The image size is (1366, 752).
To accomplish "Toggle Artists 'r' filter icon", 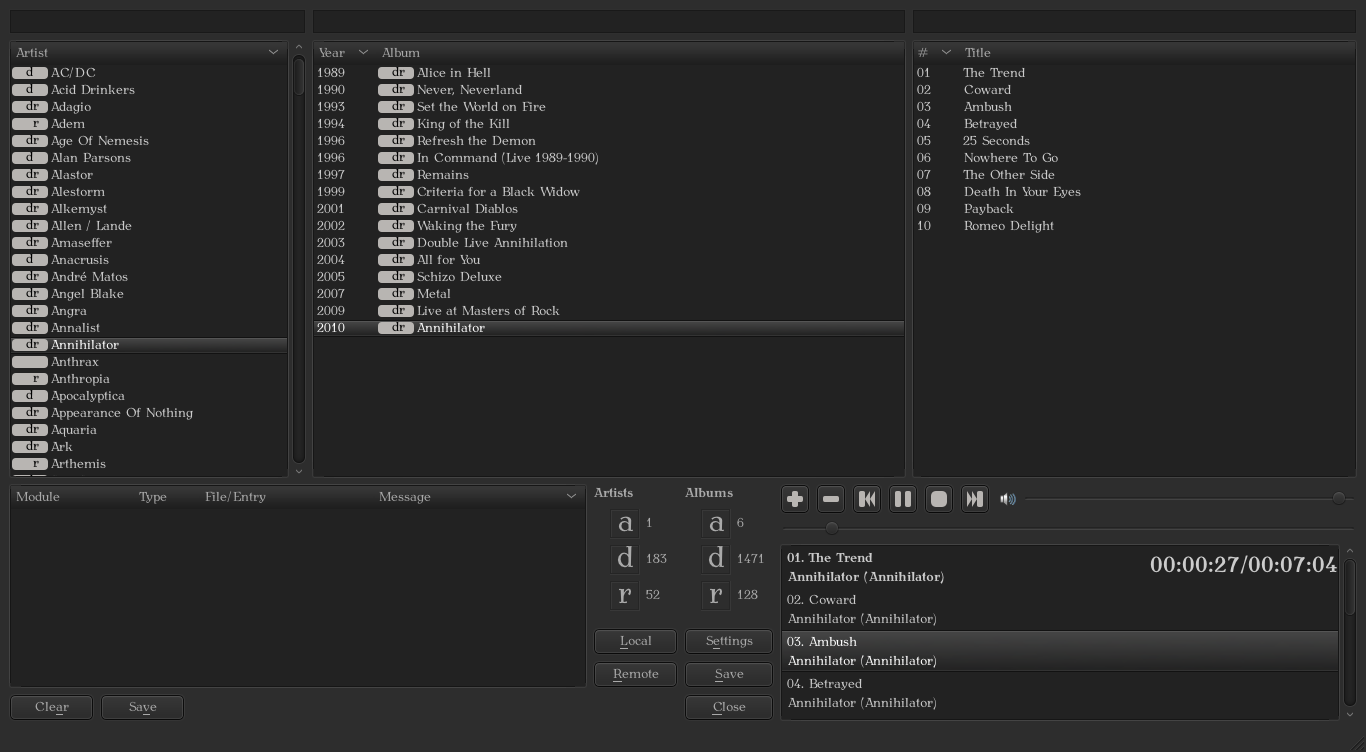I will pos(625,595).
